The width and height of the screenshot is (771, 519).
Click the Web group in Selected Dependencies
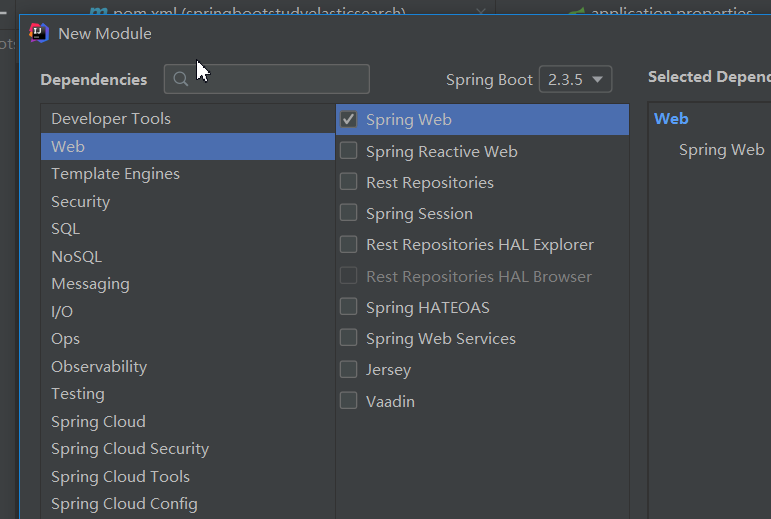tap(671, 118)
